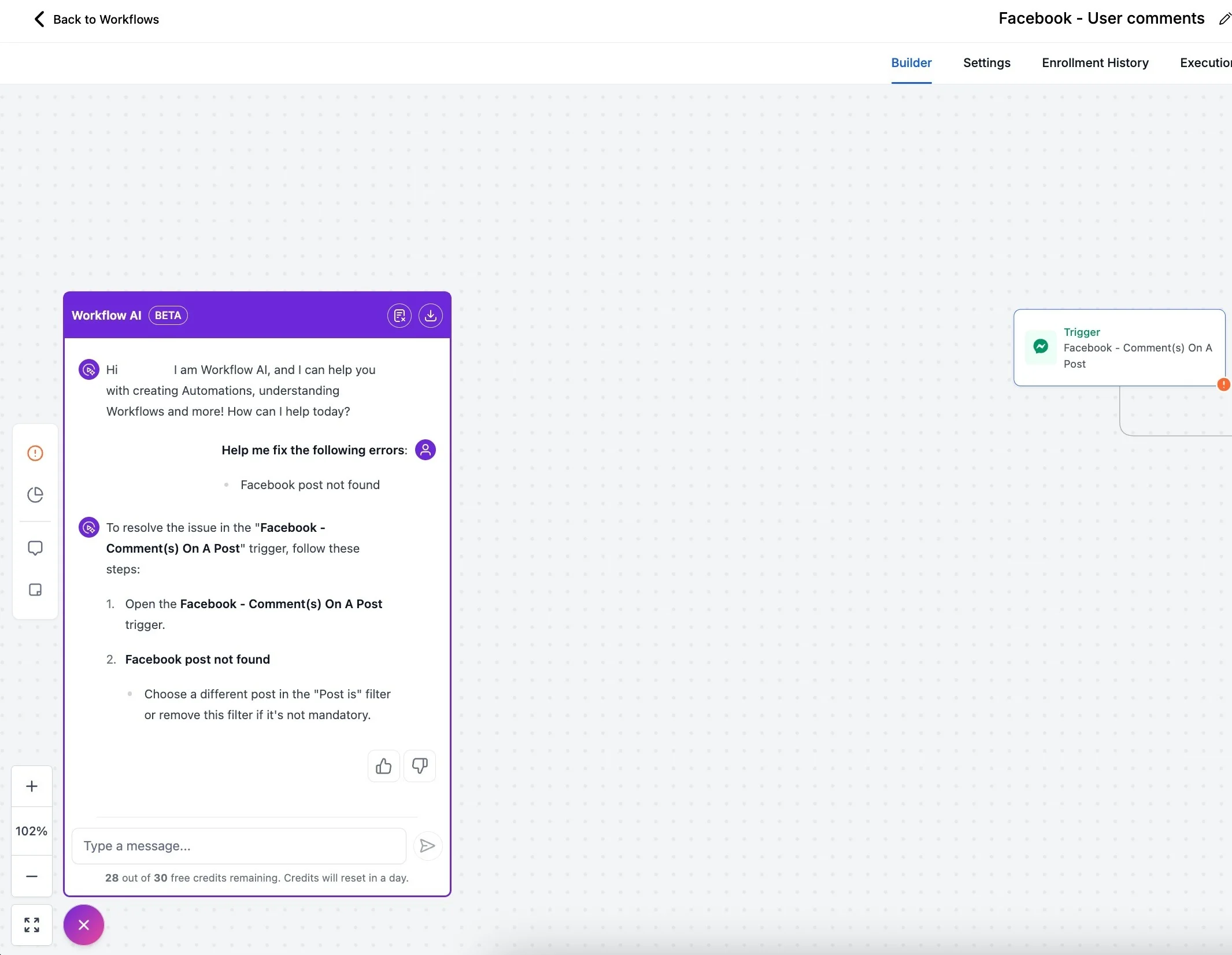Send the chat message
The width and height of the screenshot is (1232, 955).
click(x=428, y=846)
